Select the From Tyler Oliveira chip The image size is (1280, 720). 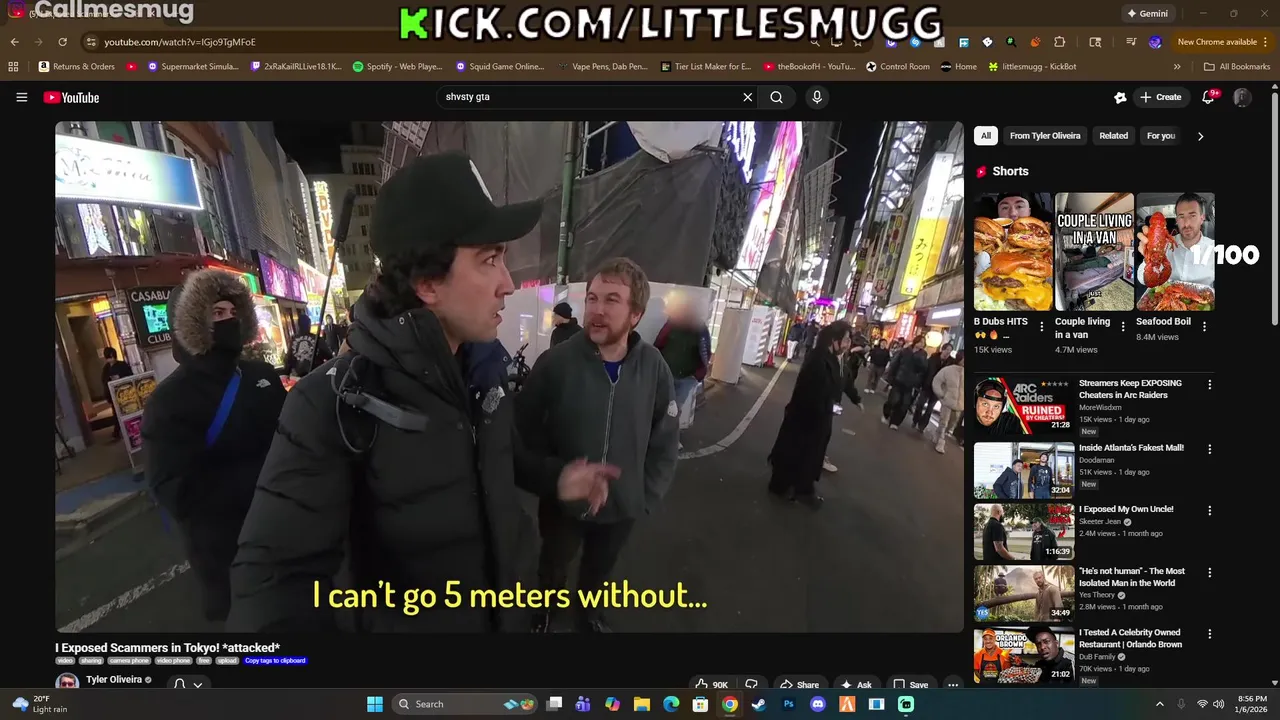1045,136
